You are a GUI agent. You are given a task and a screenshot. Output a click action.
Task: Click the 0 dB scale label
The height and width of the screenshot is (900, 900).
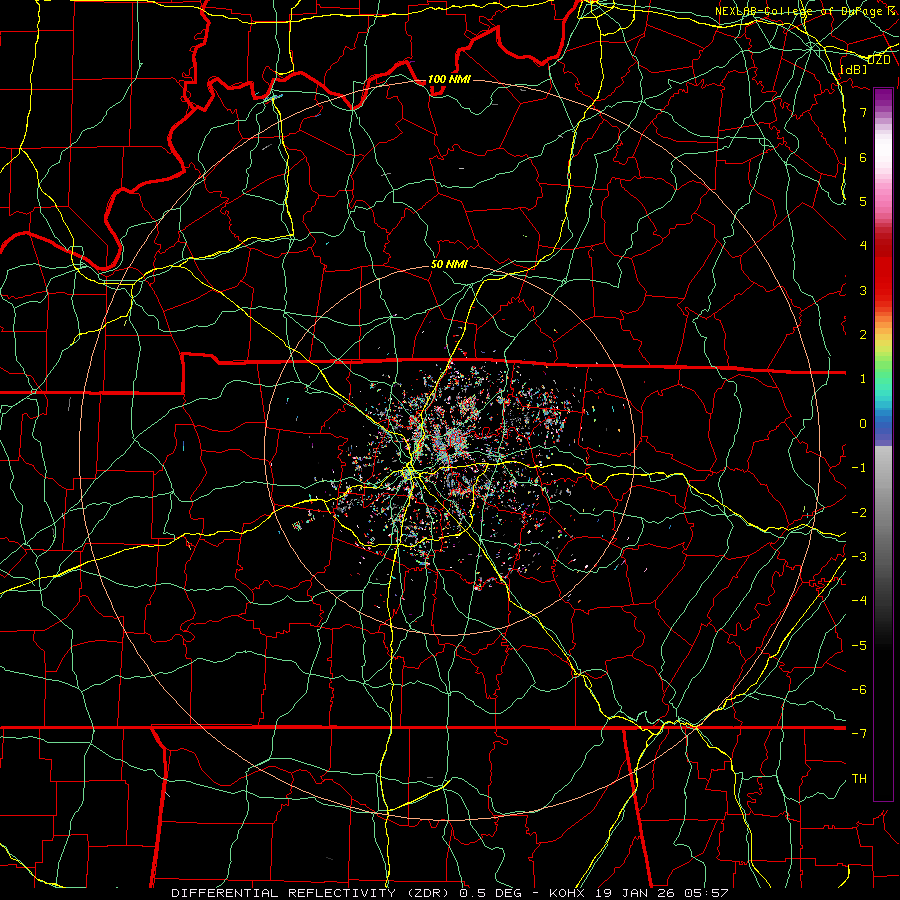tap(863, 424)
